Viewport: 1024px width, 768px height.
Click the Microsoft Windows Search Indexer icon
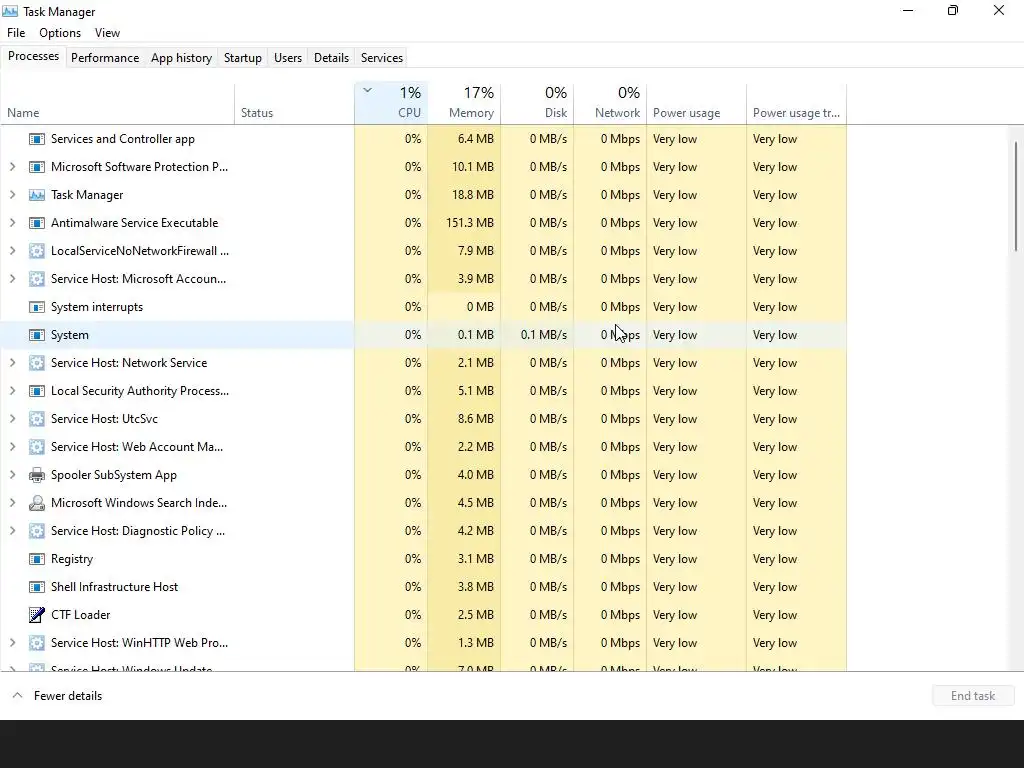[x=37, y=504]
